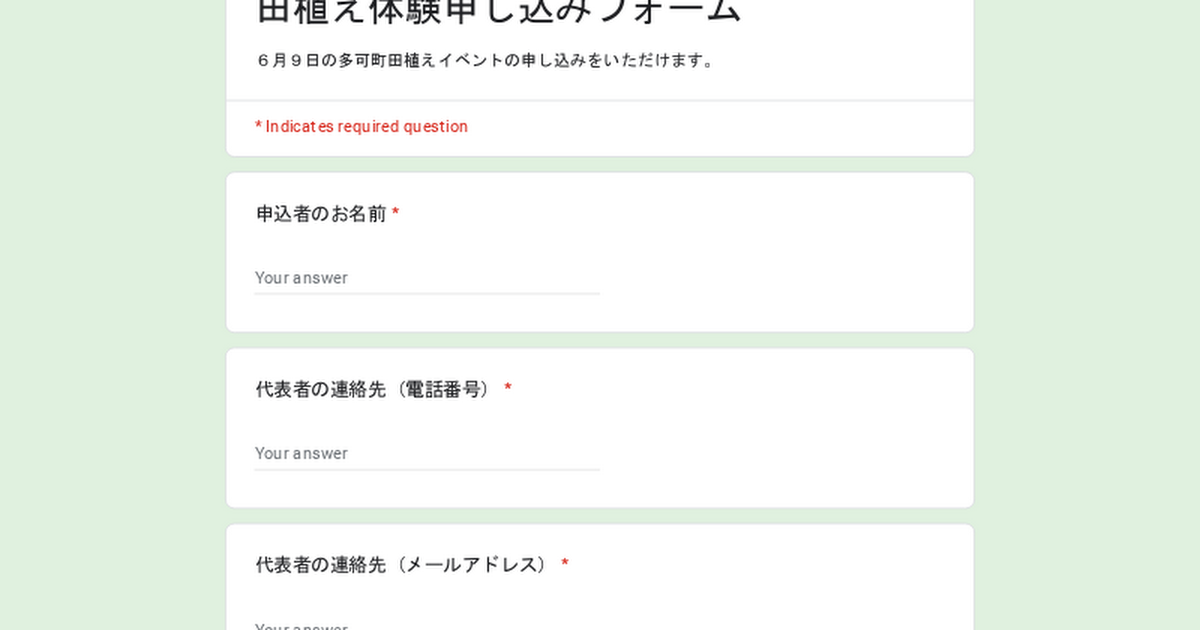Click green page background right of form
This screenshot has width=1200, height=630.
(x=1090, y=320)
